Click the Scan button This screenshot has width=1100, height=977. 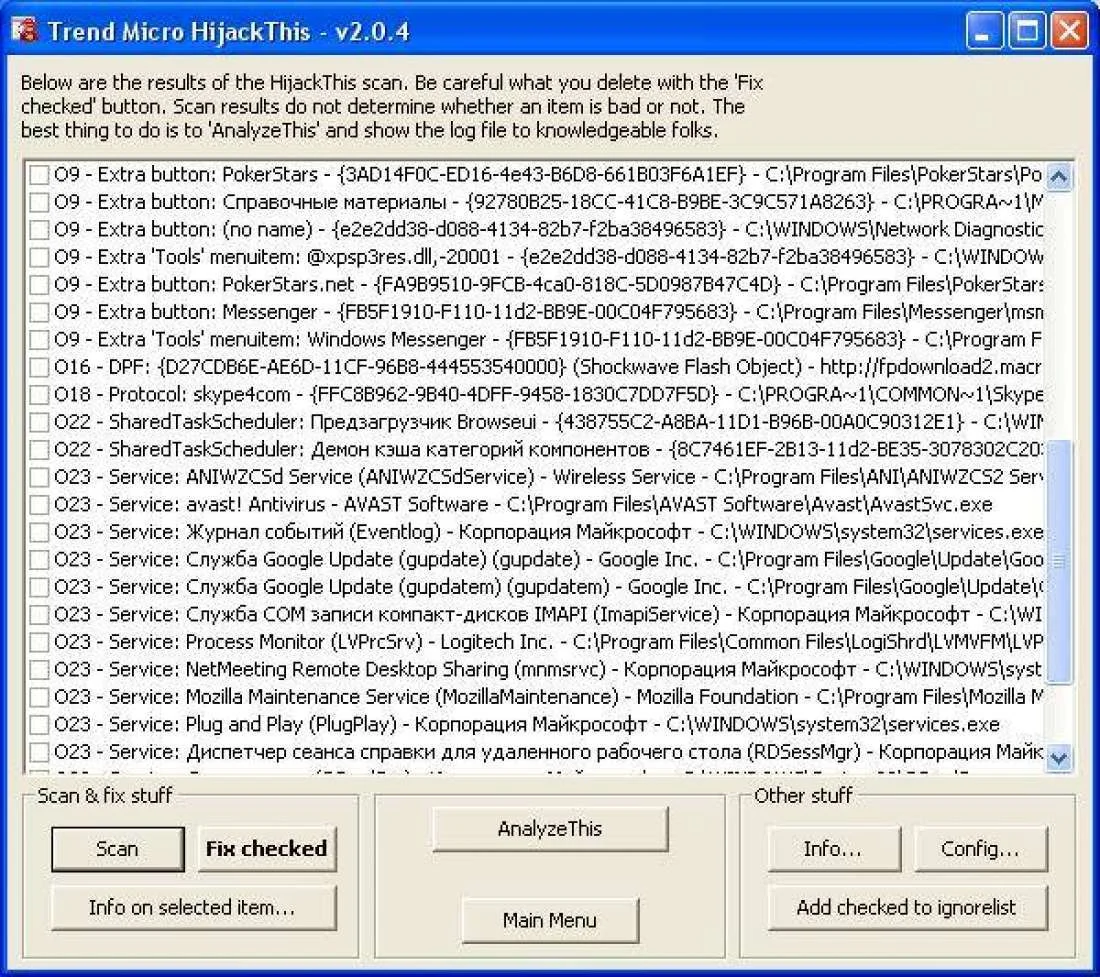pos(117,849)
